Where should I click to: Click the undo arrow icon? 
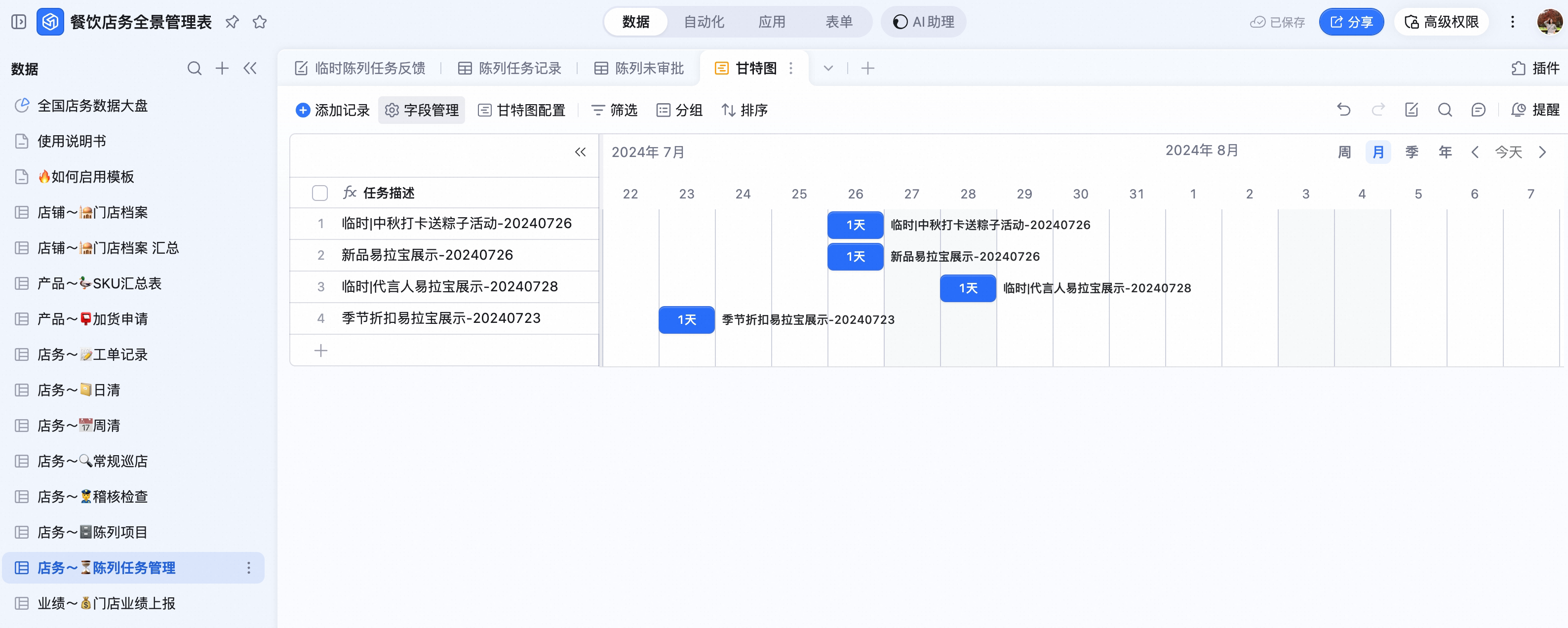click(x=1343, y=110)
